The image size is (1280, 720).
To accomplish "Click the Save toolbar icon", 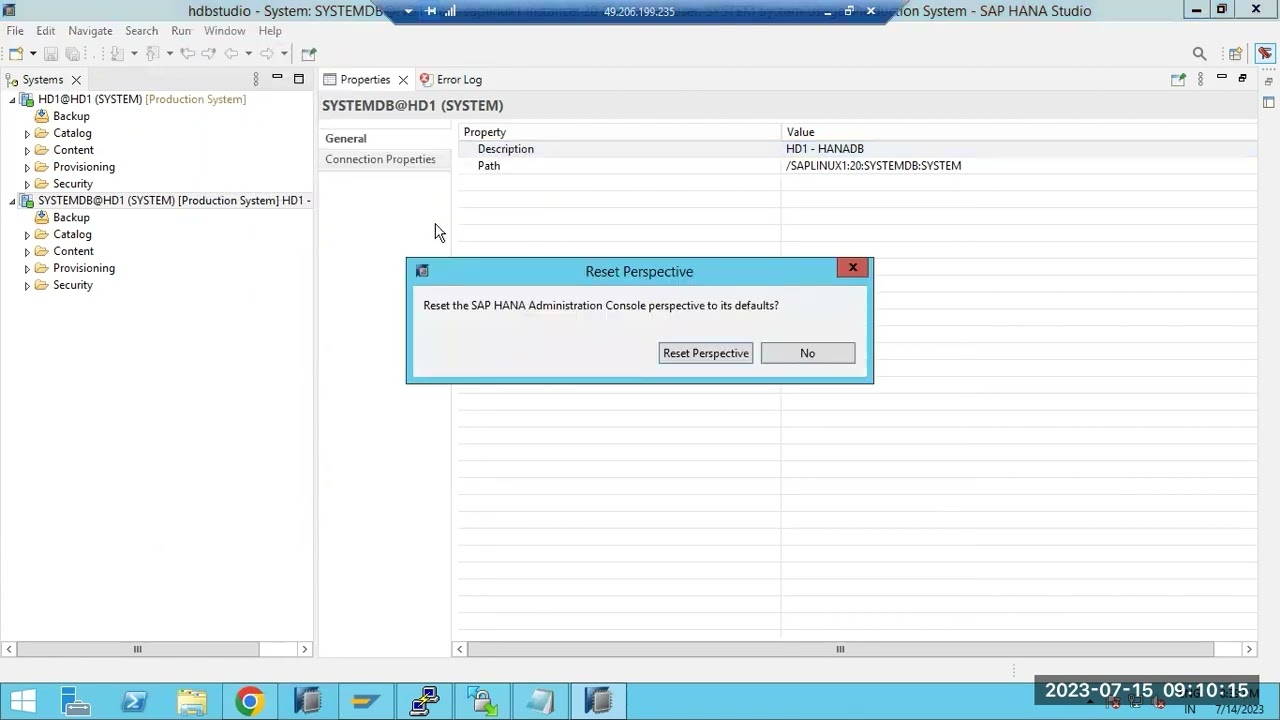I will 51,53.
